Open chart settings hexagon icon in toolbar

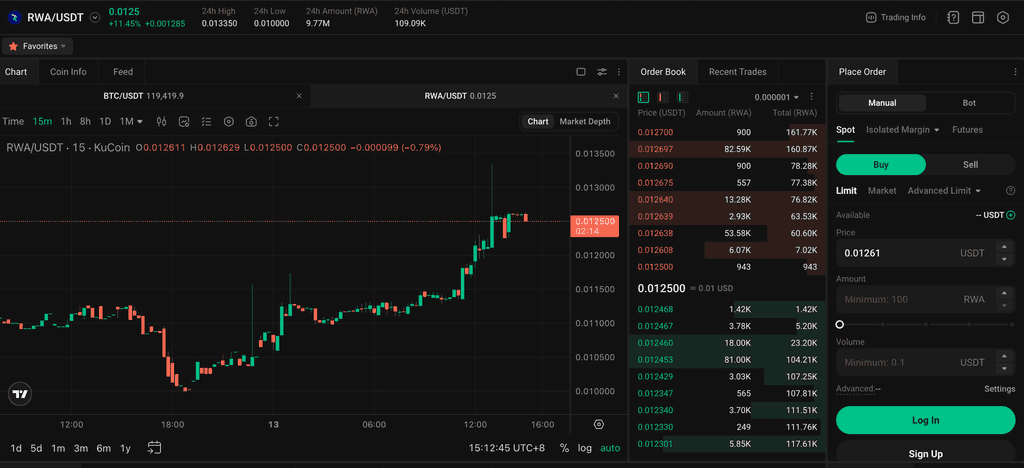coord(229,121)
